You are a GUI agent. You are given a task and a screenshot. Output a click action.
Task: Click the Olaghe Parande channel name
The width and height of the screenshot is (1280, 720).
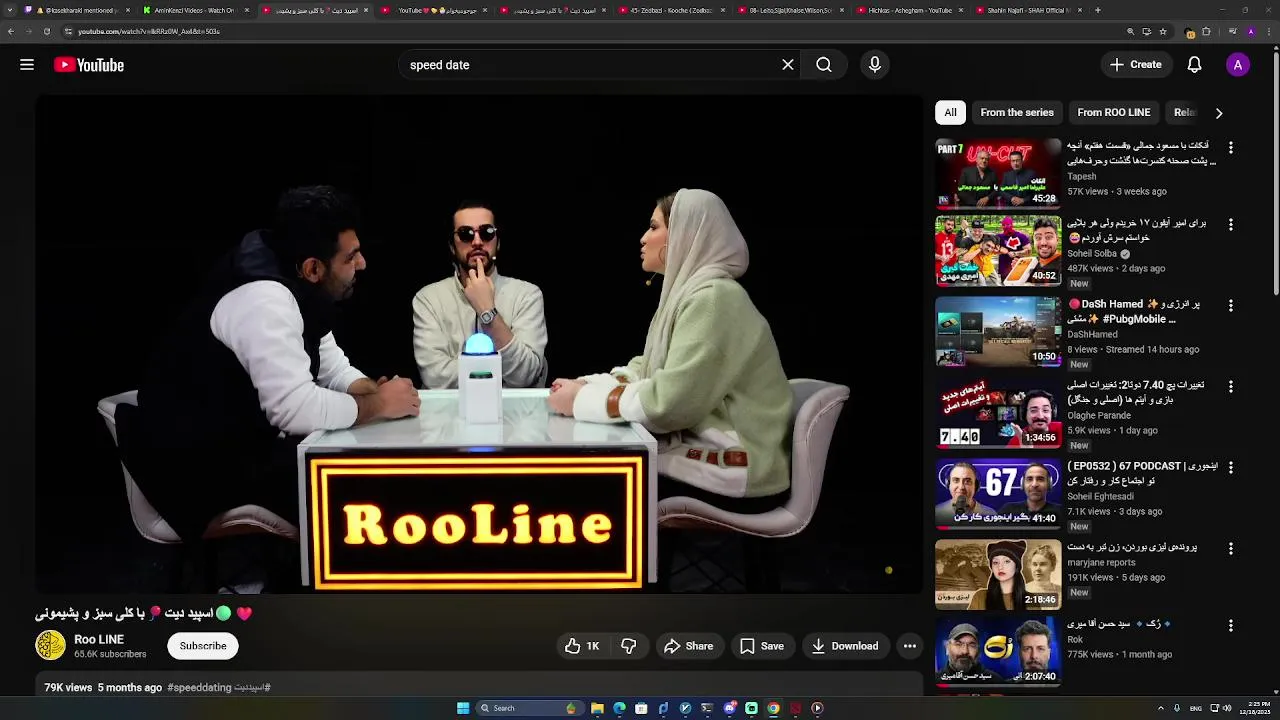(x=1099, y=416)
